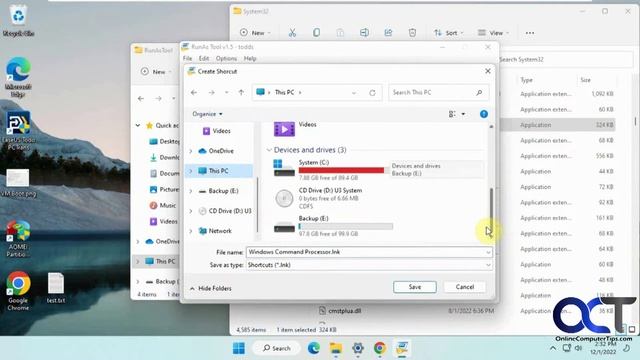Viewport: 640px width, 360px height.
Task: Click Cut icon in System32 toolbar
Action: tap(292, 33)
